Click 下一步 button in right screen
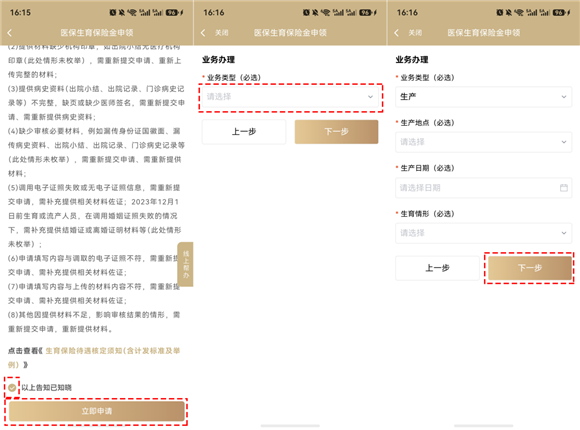The image size is (580, 430). (530, 268)
